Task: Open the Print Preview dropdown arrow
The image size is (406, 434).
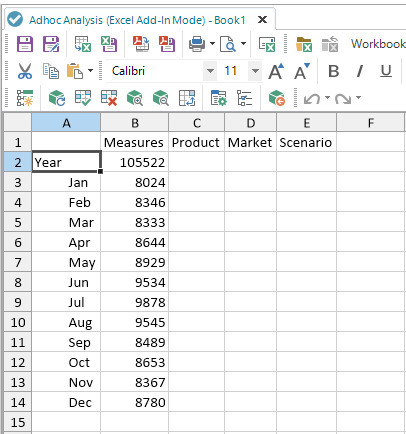Action: coord(243,43)
